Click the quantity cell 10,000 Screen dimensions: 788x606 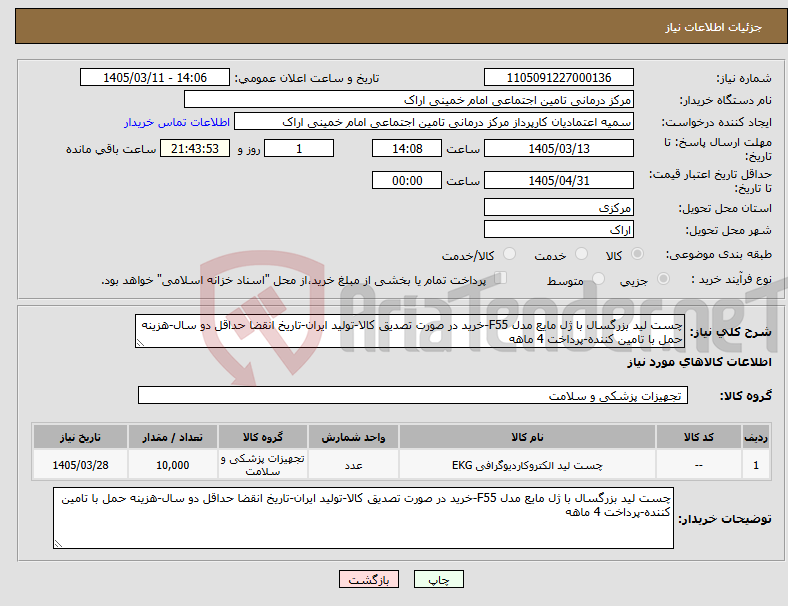[x=172, y=465]
